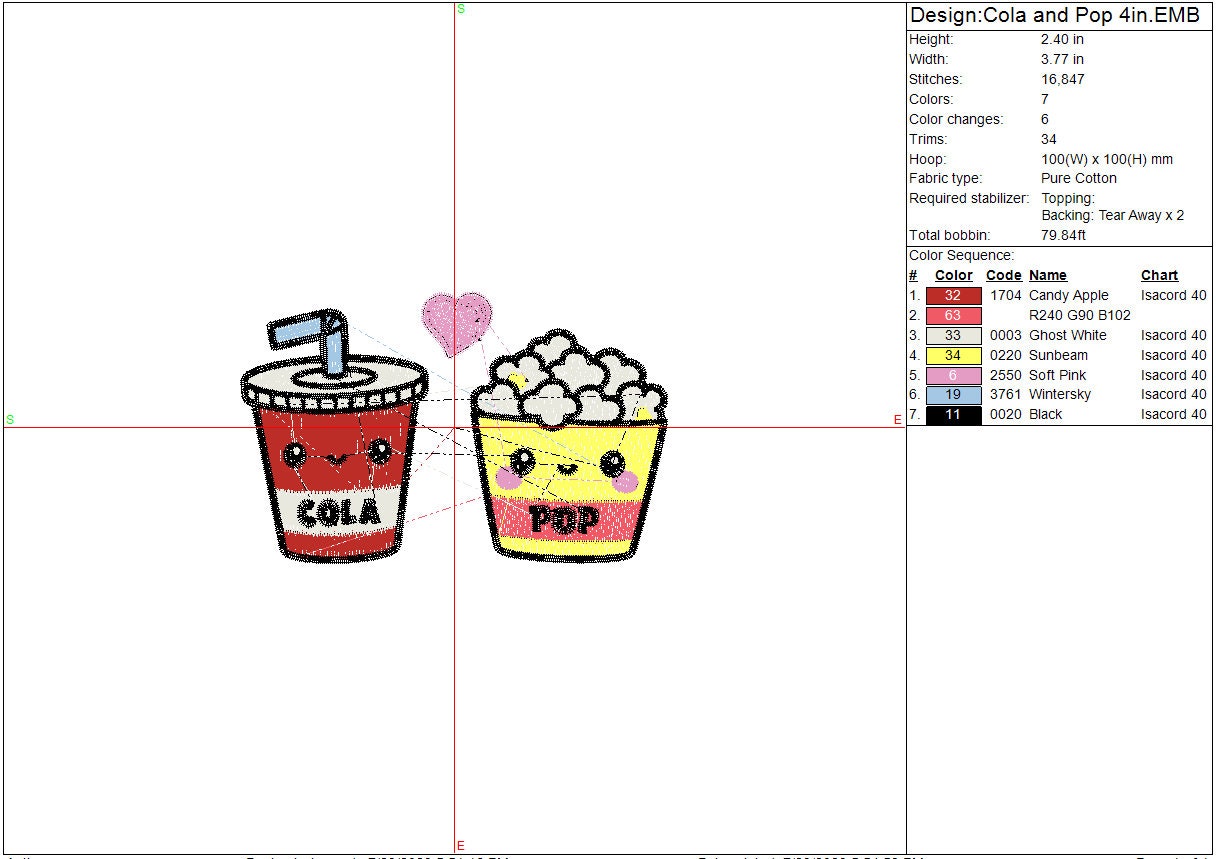
Task: Click the Candy Apple color swatch 32
Action: (953, 296)
